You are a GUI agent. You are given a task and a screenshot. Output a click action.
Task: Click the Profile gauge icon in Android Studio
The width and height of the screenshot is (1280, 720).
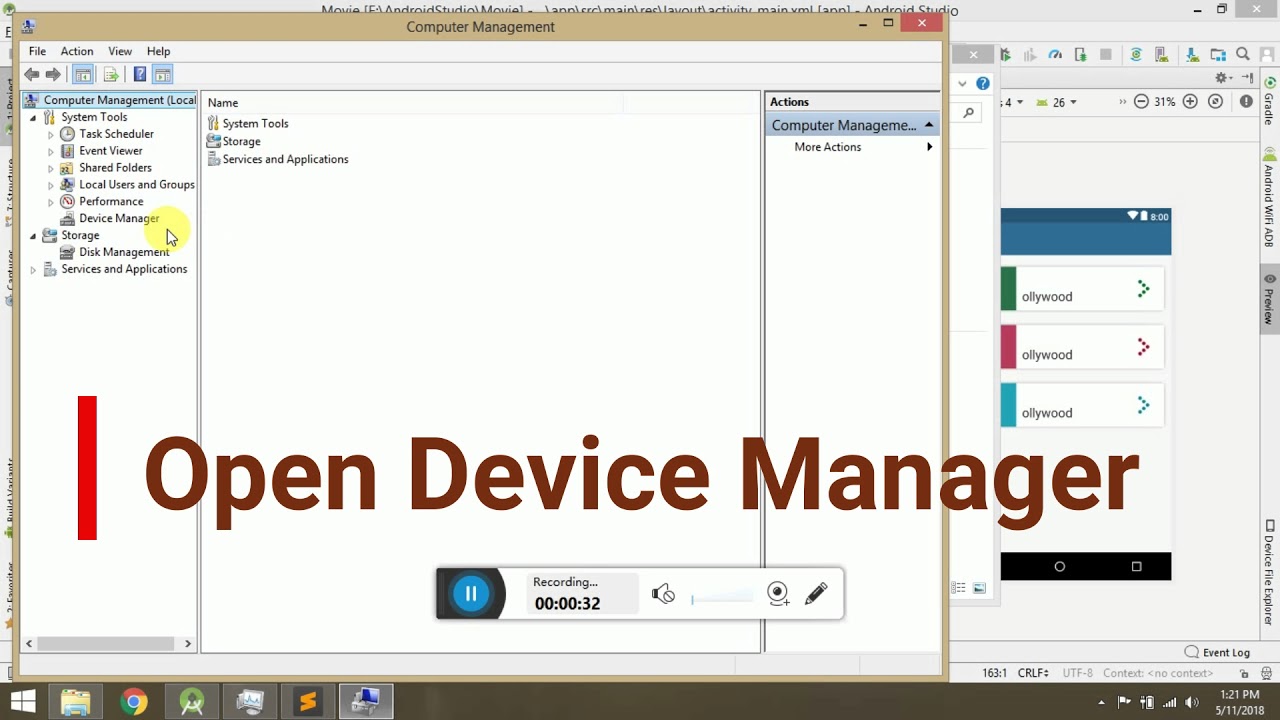click(1055, 55)
